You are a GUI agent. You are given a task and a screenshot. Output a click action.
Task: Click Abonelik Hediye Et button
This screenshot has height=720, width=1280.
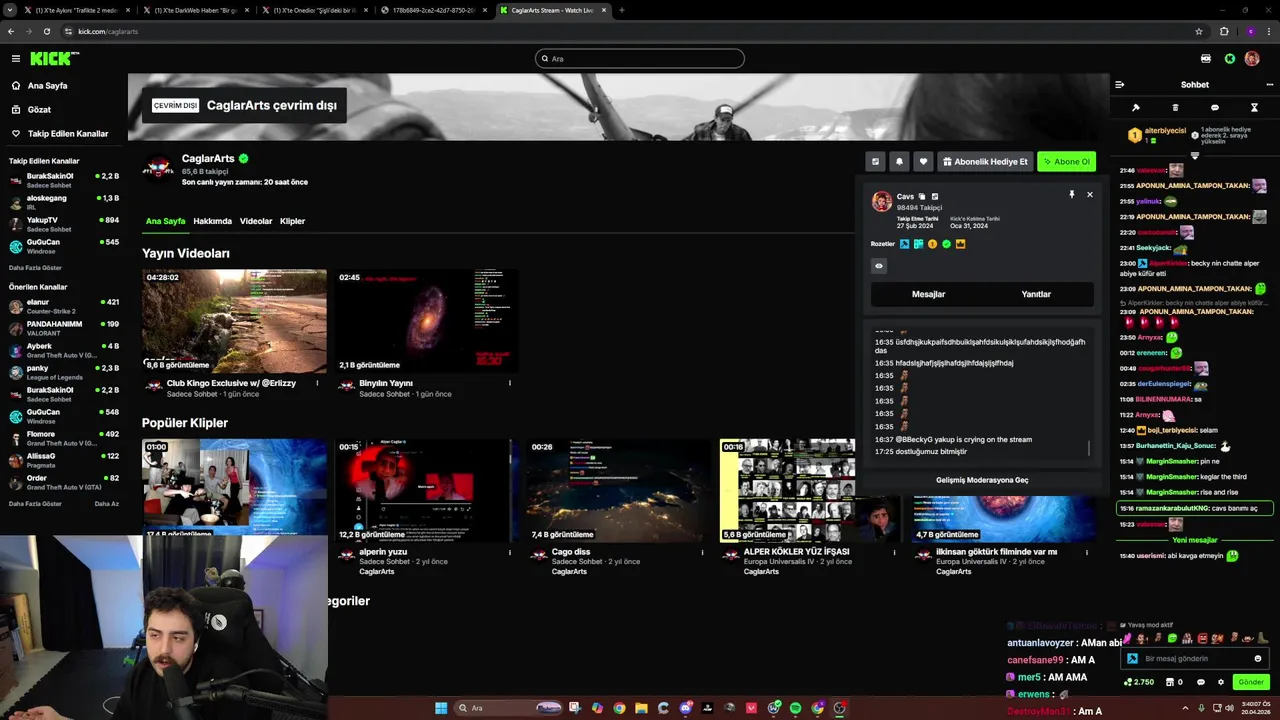pyautogui.click(x=985, y=161)
